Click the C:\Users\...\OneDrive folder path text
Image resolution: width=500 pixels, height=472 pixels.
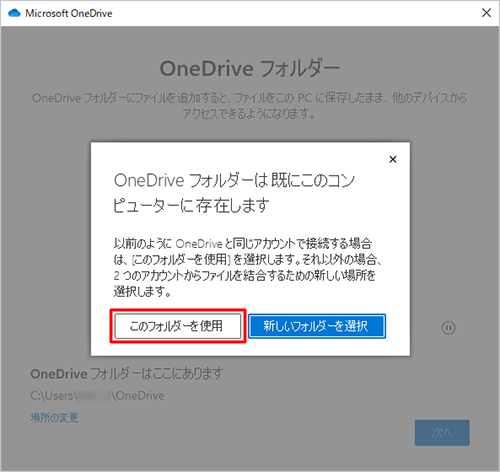coord(97,396)
